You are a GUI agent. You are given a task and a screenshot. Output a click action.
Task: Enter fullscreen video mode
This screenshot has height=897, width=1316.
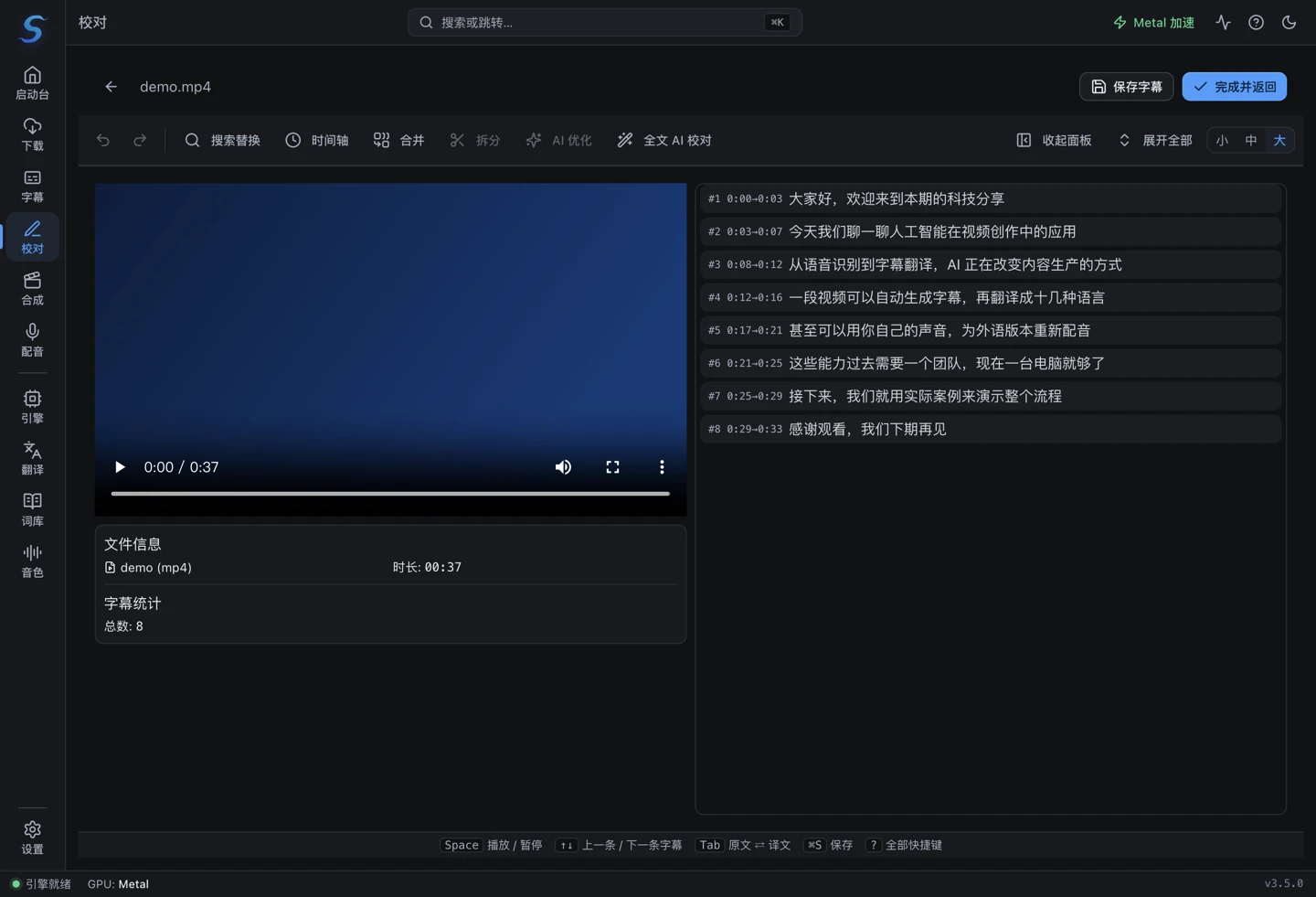tap(612, 467)
